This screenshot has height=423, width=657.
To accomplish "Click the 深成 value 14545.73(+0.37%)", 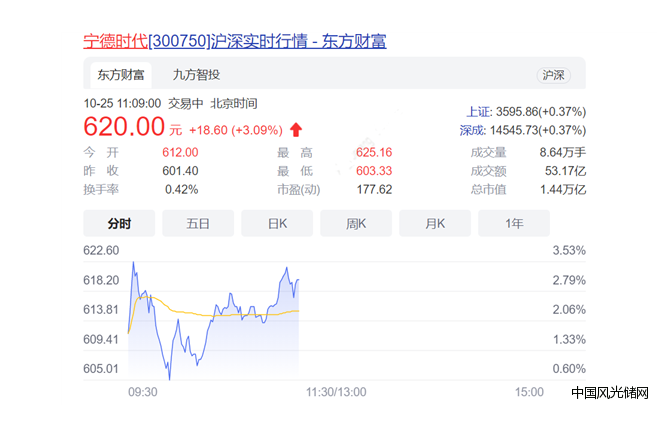I will [x=538, y=130].
